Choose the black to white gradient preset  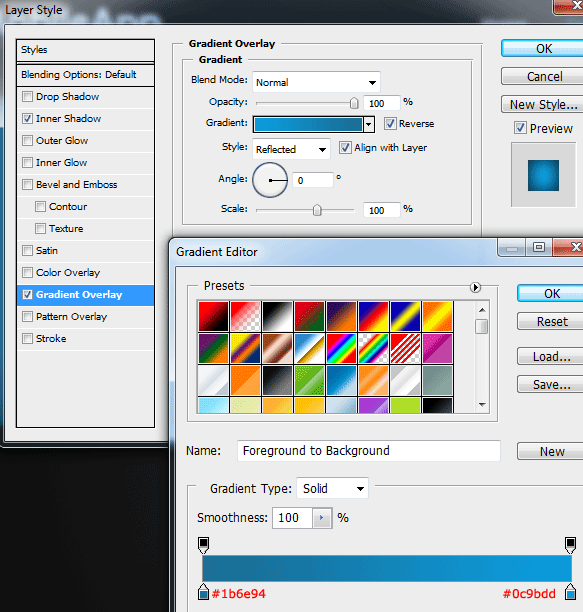[277, 316]
